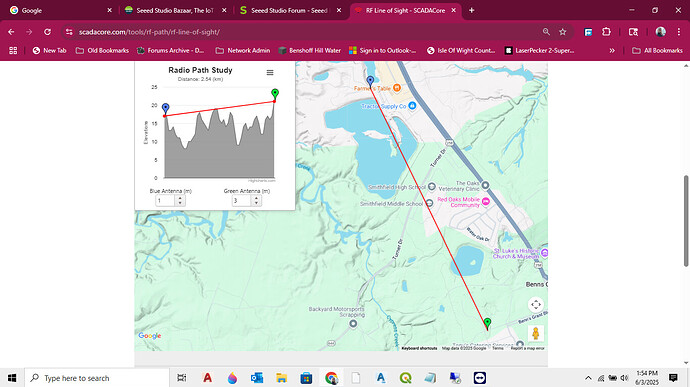
Task: Open the Benshoff Hill Water bookmark
Action: click(x=309, y=51)
